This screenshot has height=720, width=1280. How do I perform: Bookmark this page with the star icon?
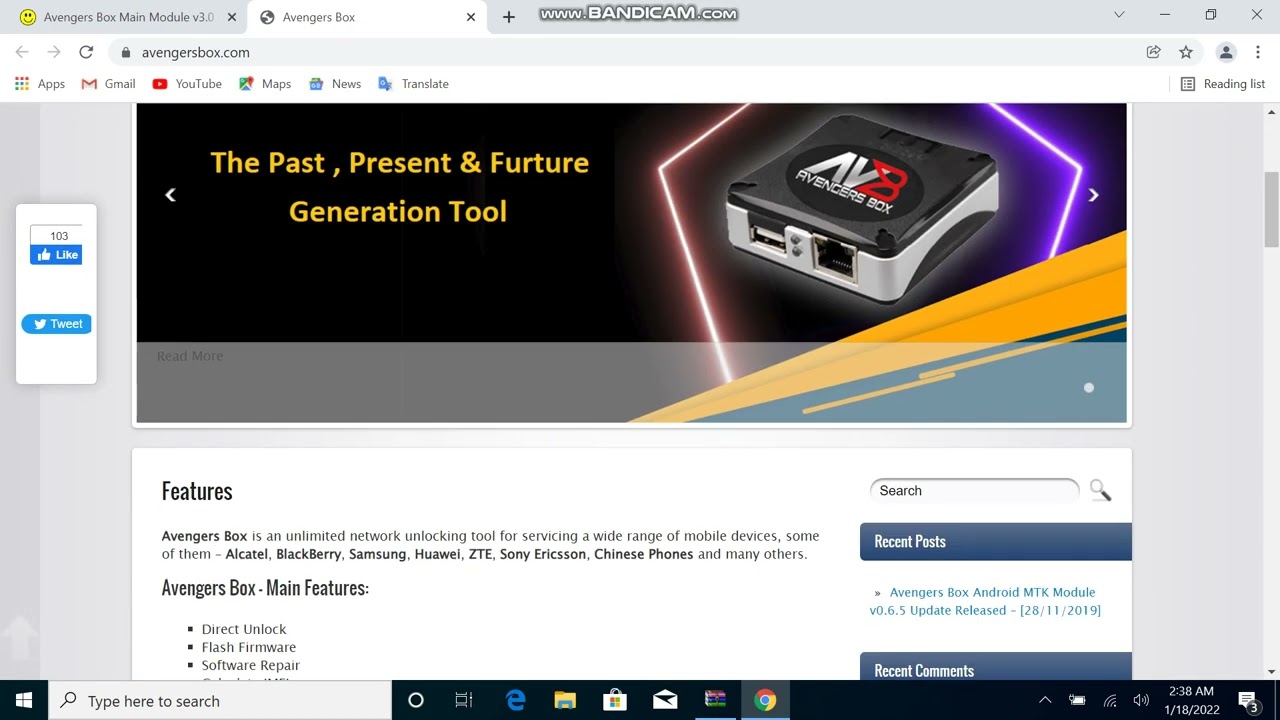point(1186,52)
